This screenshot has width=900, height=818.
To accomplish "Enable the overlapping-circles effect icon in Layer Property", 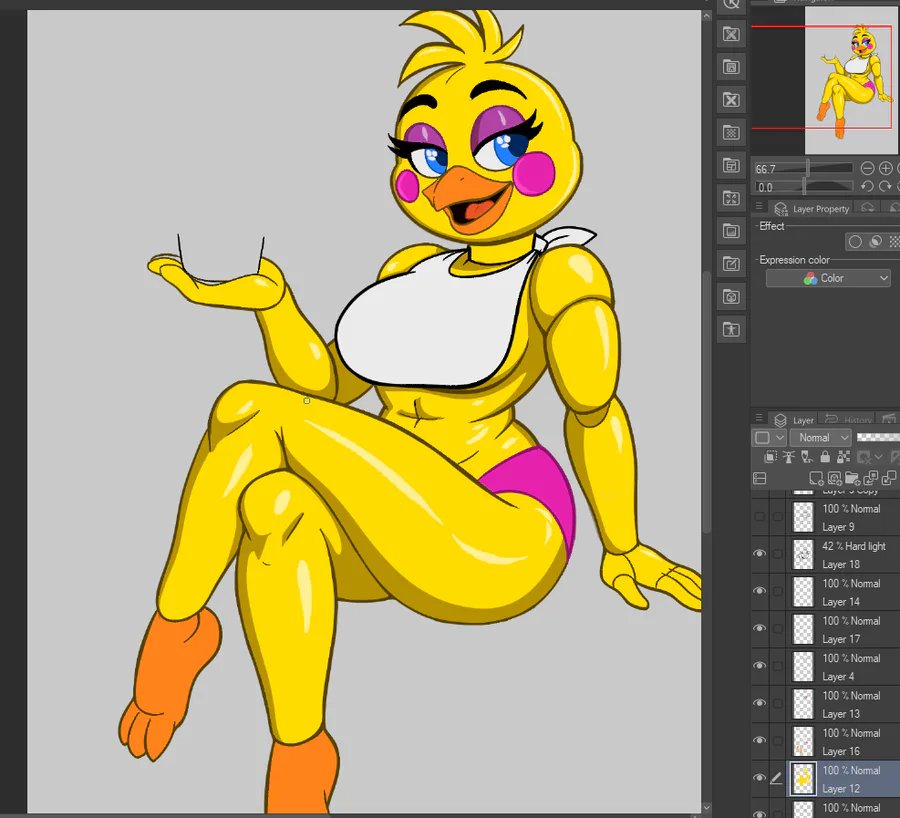I will click(x=875, y=242).
